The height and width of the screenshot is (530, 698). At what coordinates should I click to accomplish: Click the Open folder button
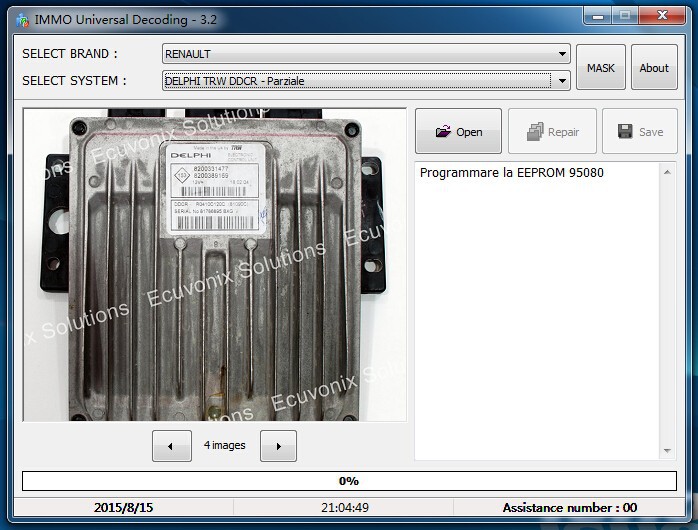(458, 131)
